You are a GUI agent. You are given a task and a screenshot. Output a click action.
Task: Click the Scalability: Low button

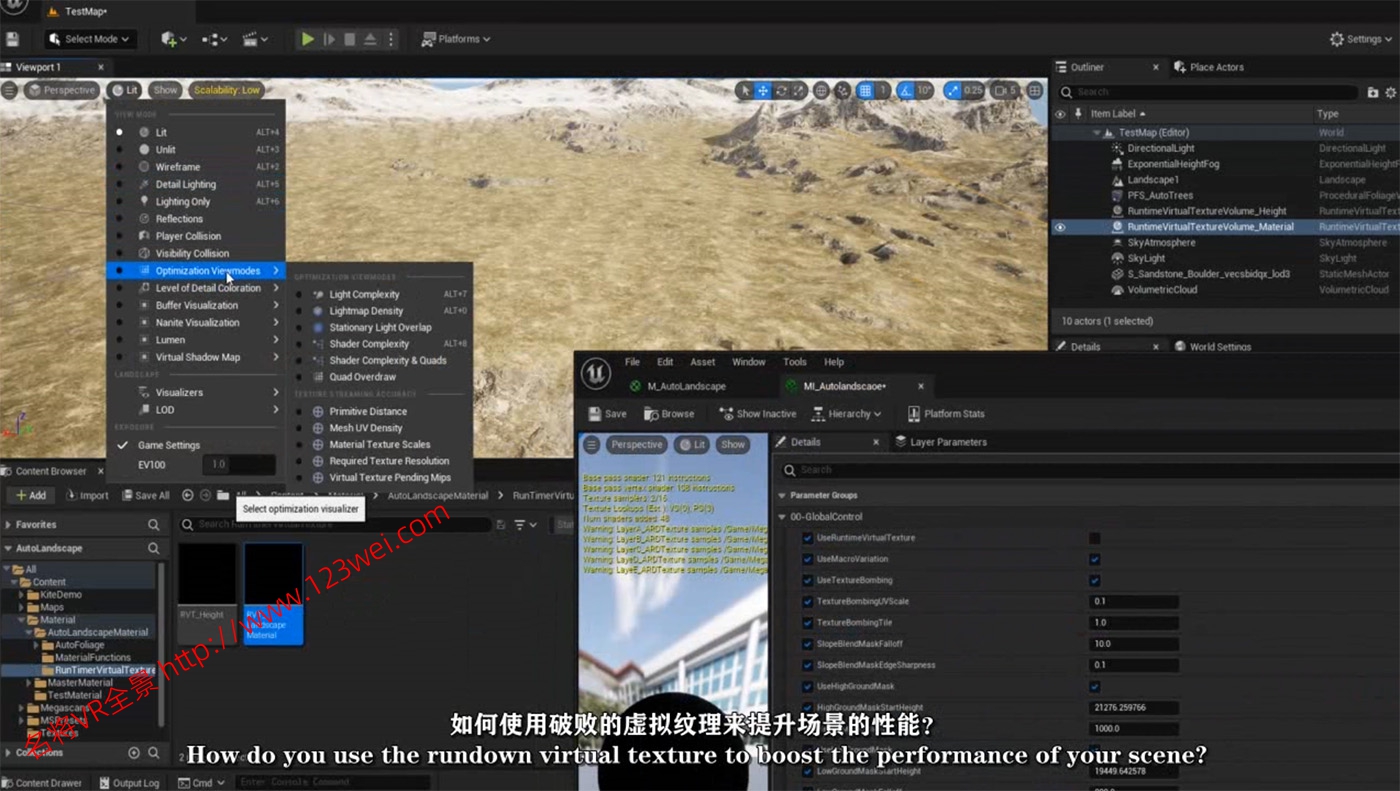pos(227,90)
